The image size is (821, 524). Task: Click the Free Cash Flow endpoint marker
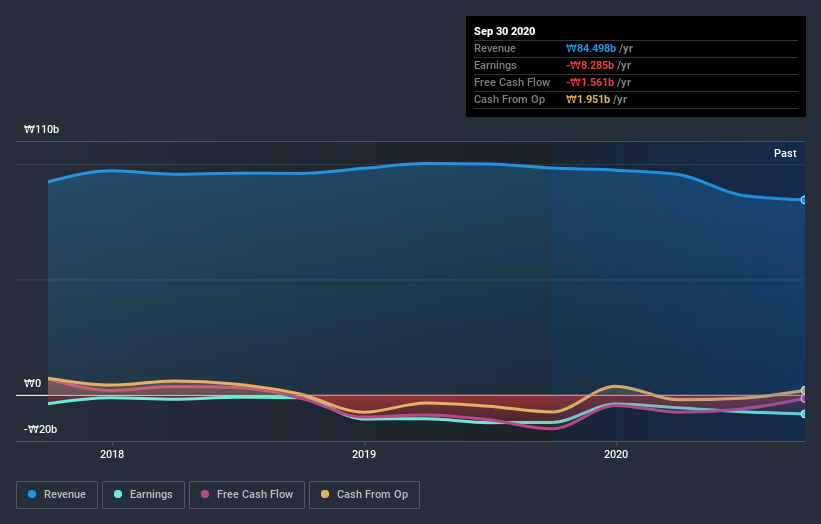pyautogui.click(x=803, y=399)
